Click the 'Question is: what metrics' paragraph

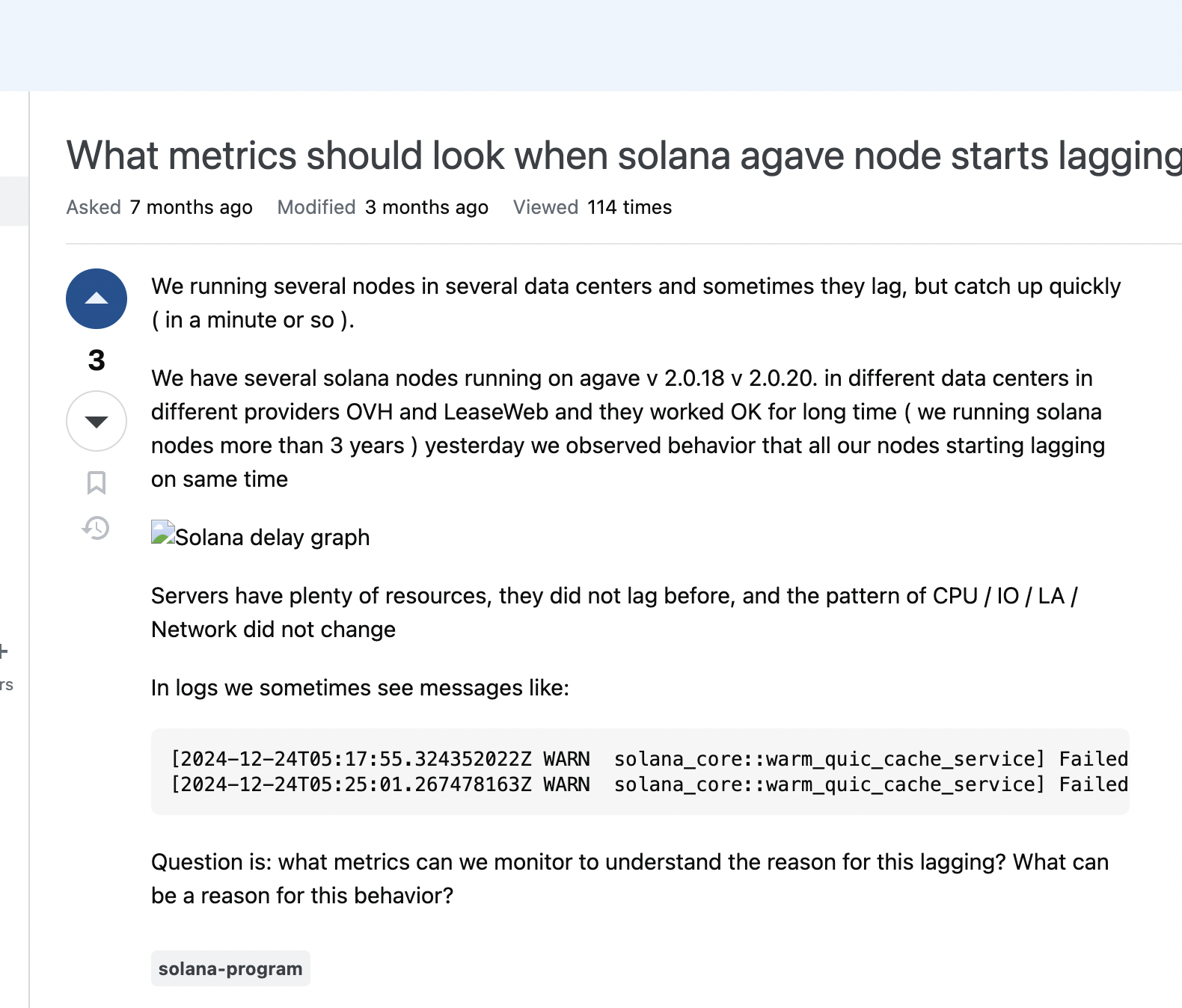(629, 879)
